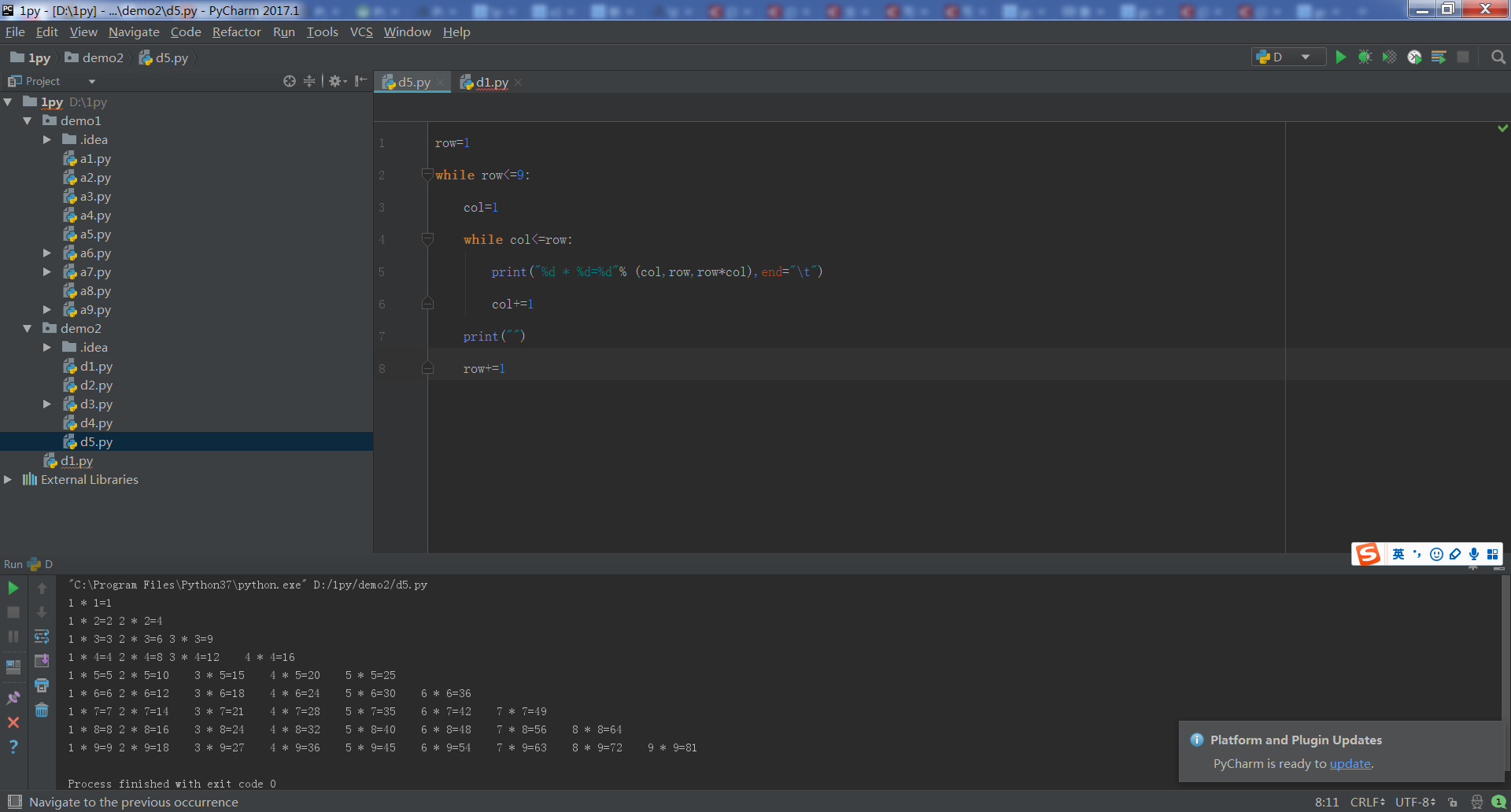This screenshot has height=812, width=1511.
Task: Open the Sogou emoji panel
Action: point(1436,554)
